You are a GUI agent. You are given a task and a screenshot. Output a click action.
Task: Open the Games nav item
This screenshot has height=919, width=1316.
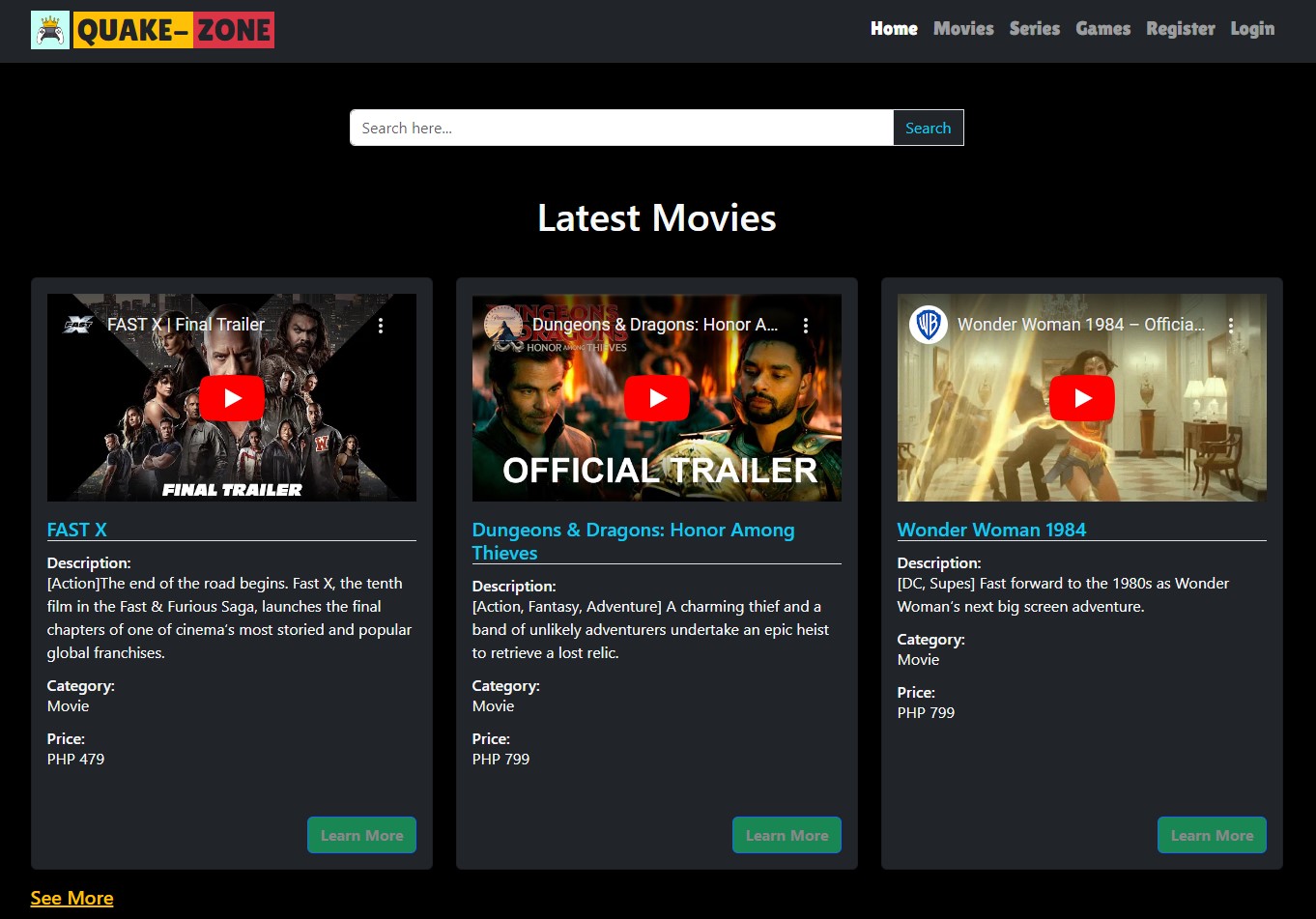pos(1103,29)
